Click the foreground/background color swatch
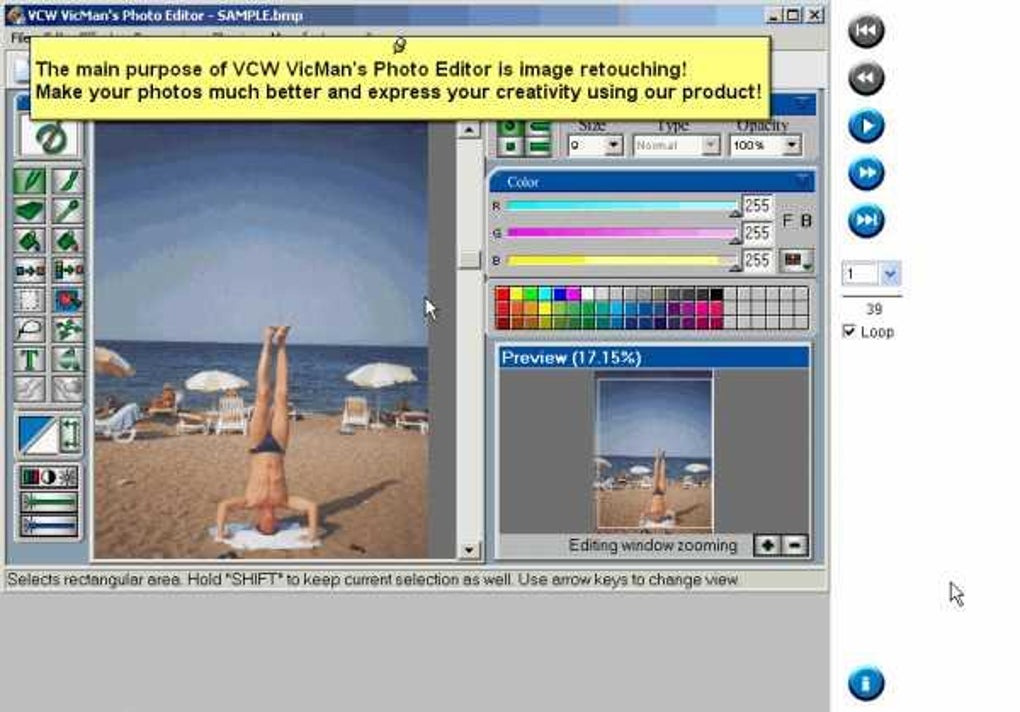The height and width of the screenshot is (712, 1020). click(38, 434)
